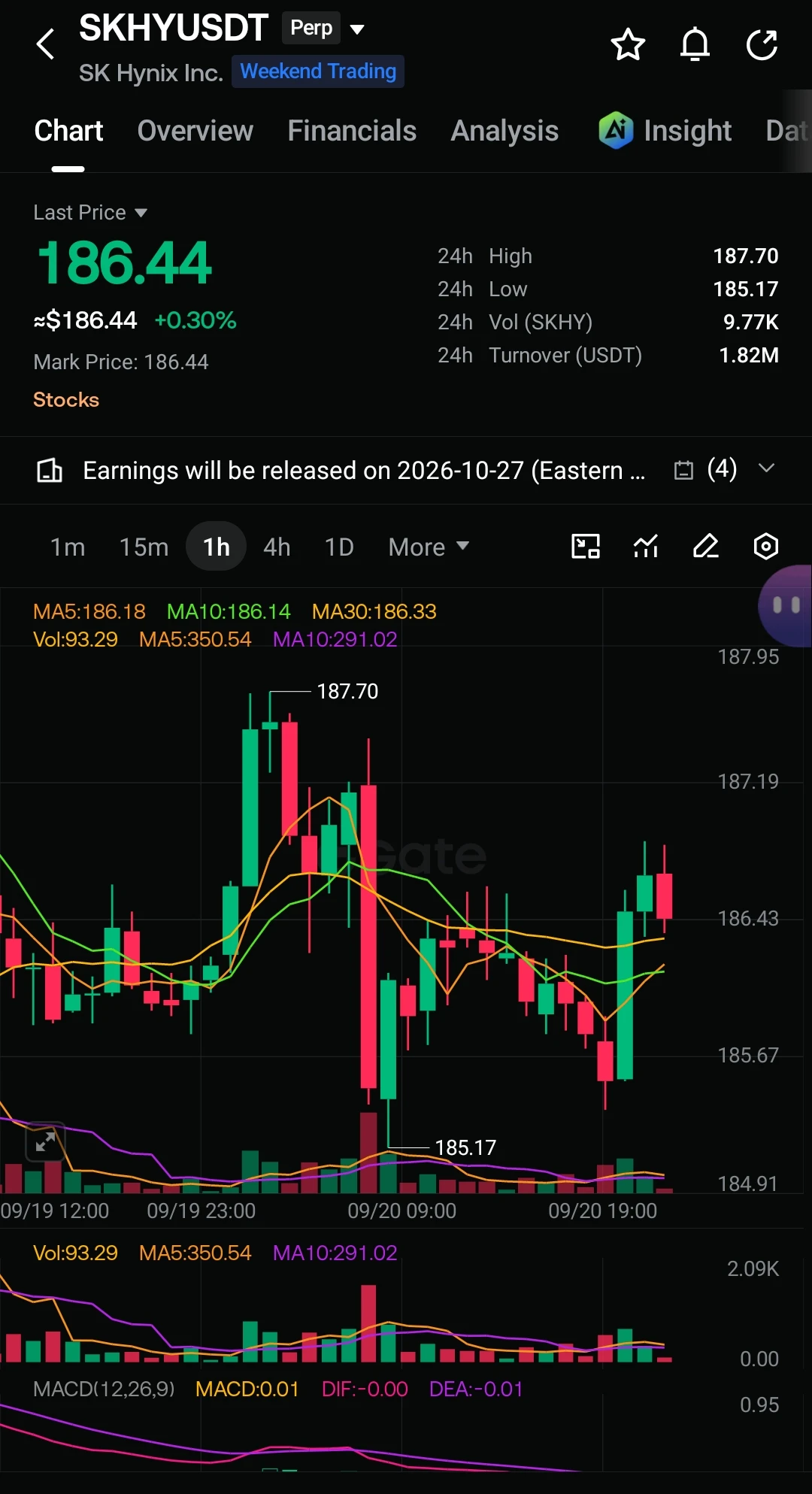Tap the SKHYUSDT pair title
This screenshot has height=1494, width=812.
pyautogui.click(x=174, y=28)
